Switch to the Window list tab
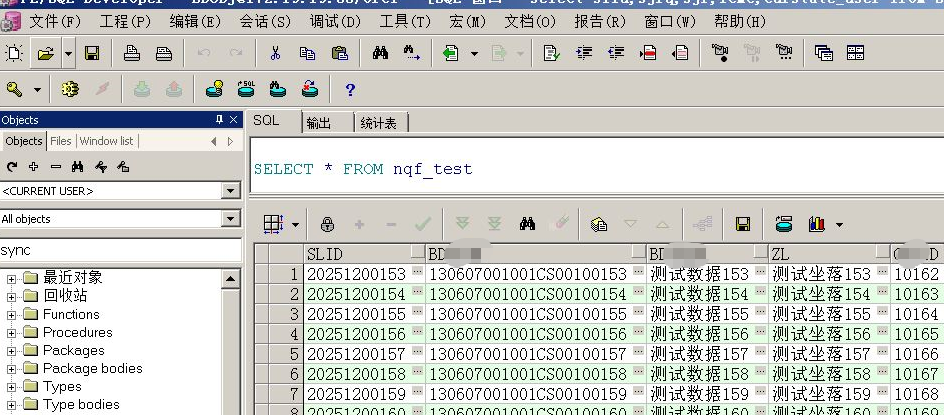944x415 pixels. 106,141
